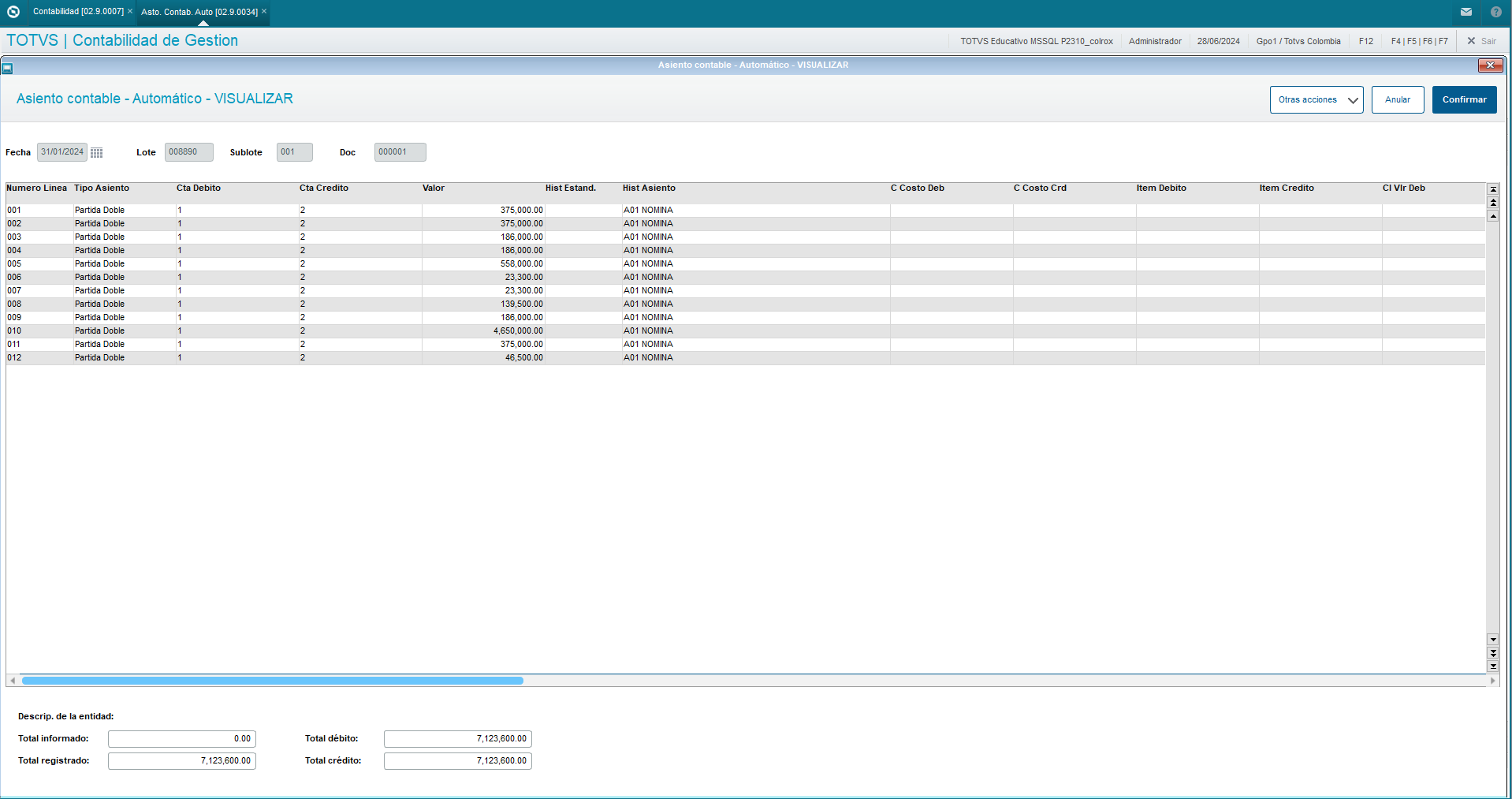Select the Asto. Contab. Auto [02.9.0034] tab
The height and width of the screenshot is (799, 1512).
[x=199, y=12]
